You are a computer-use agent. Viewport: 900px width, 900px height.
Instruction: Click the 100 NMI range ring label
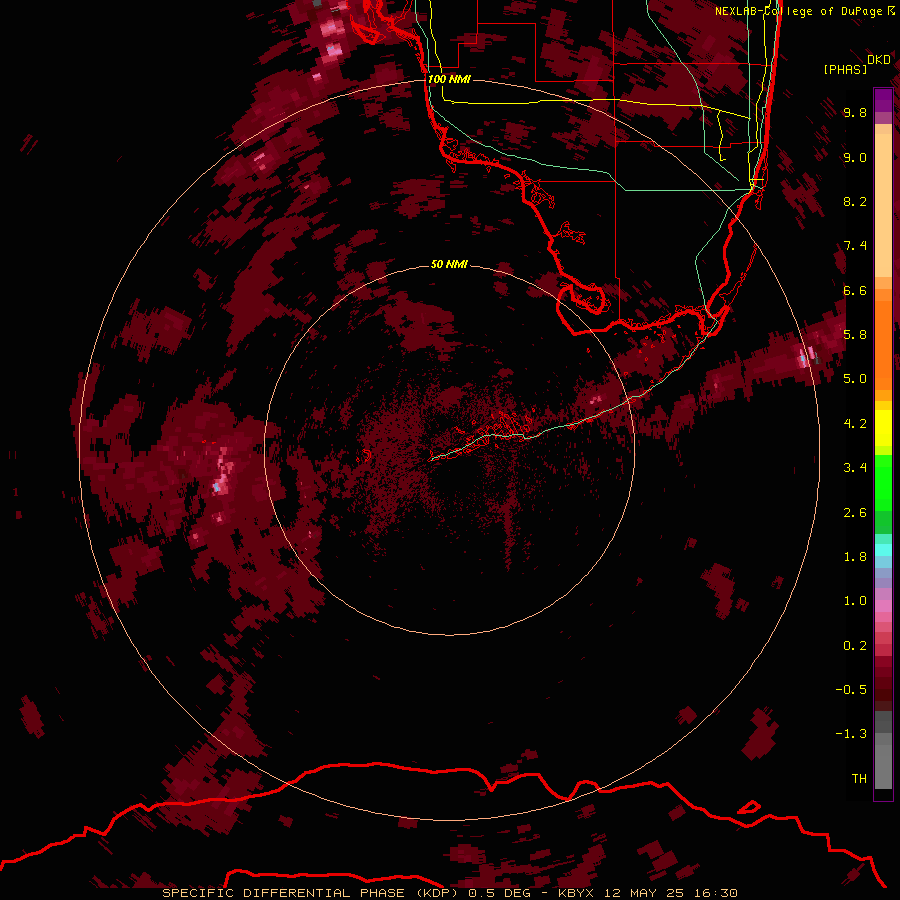click(x=449, y=79)
